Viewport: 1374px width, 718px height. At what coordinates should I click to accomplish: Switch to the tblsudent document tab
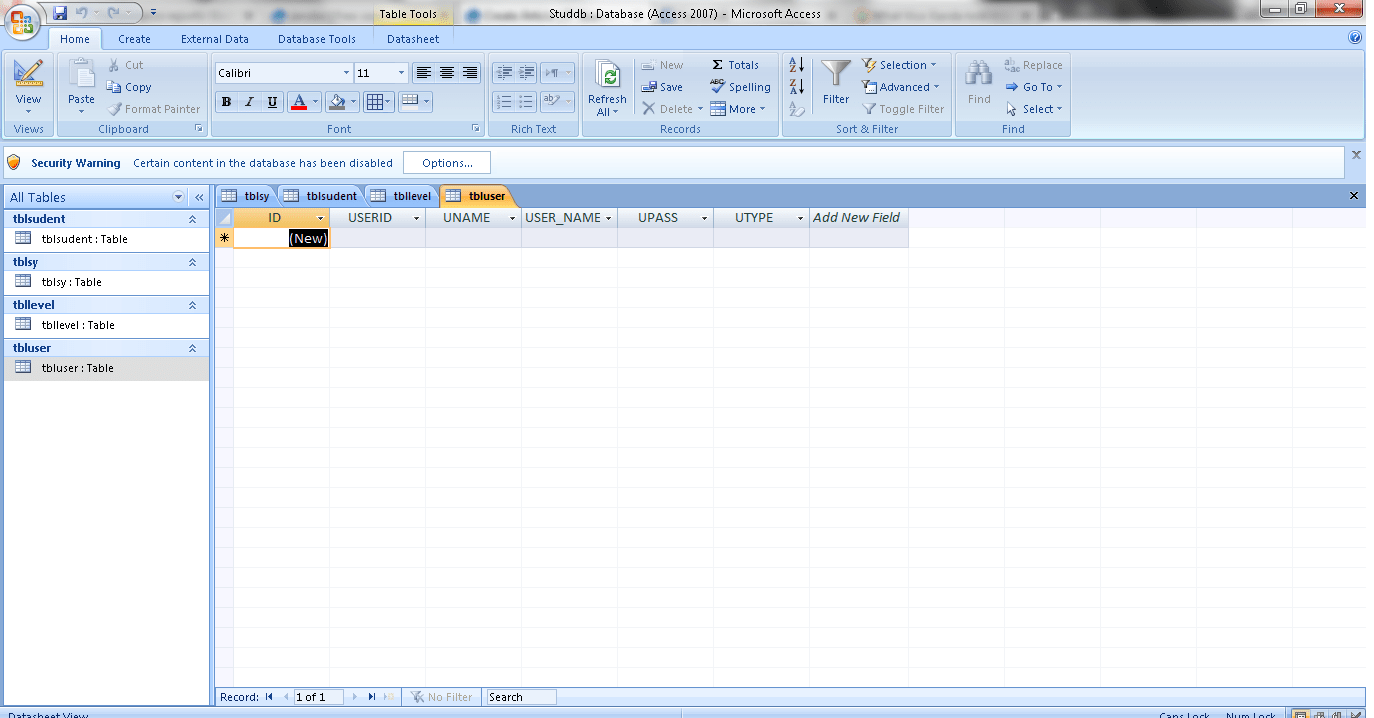(320, 196)
